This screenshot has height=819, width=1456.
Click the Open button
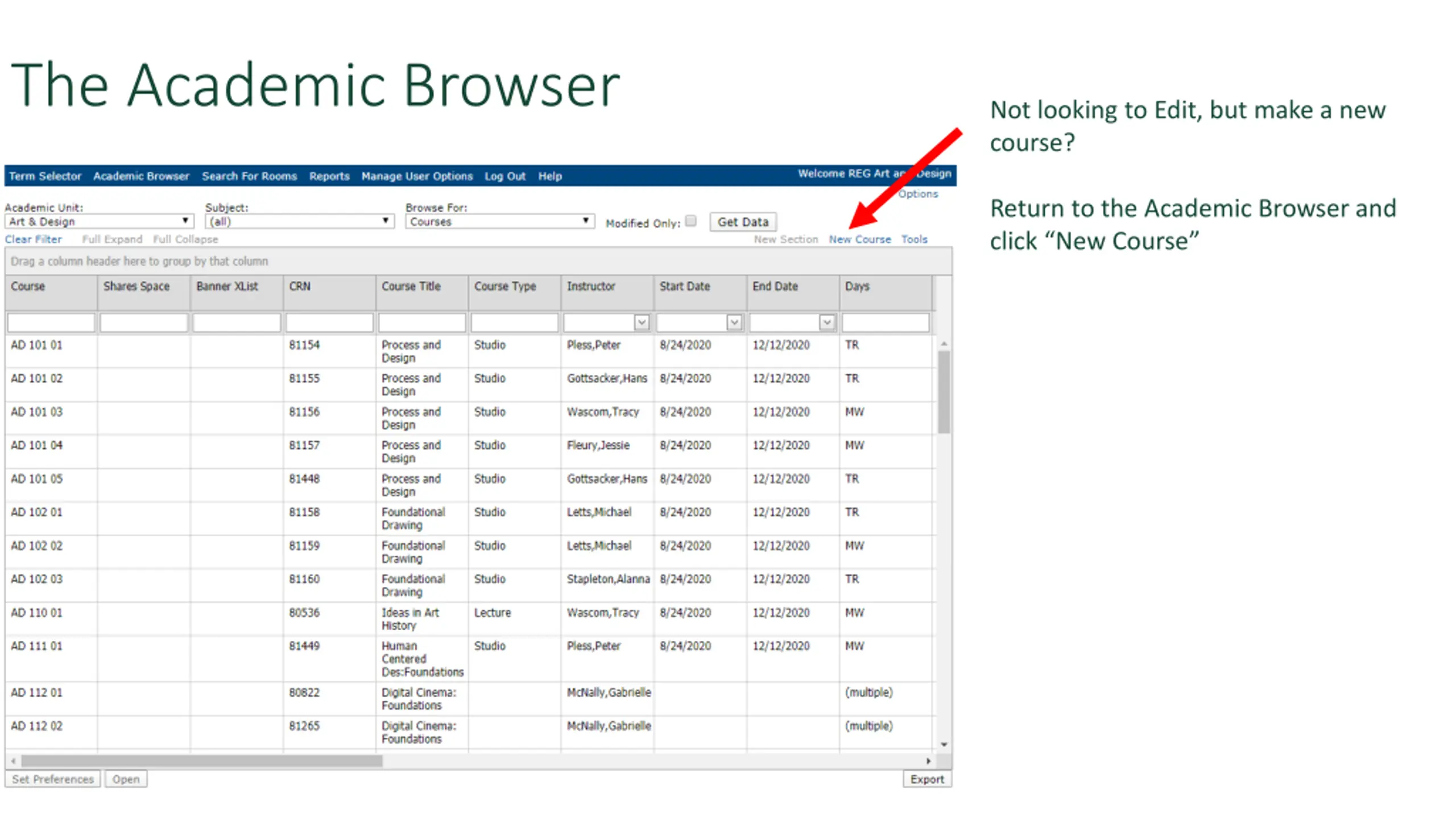click(126, 779)
